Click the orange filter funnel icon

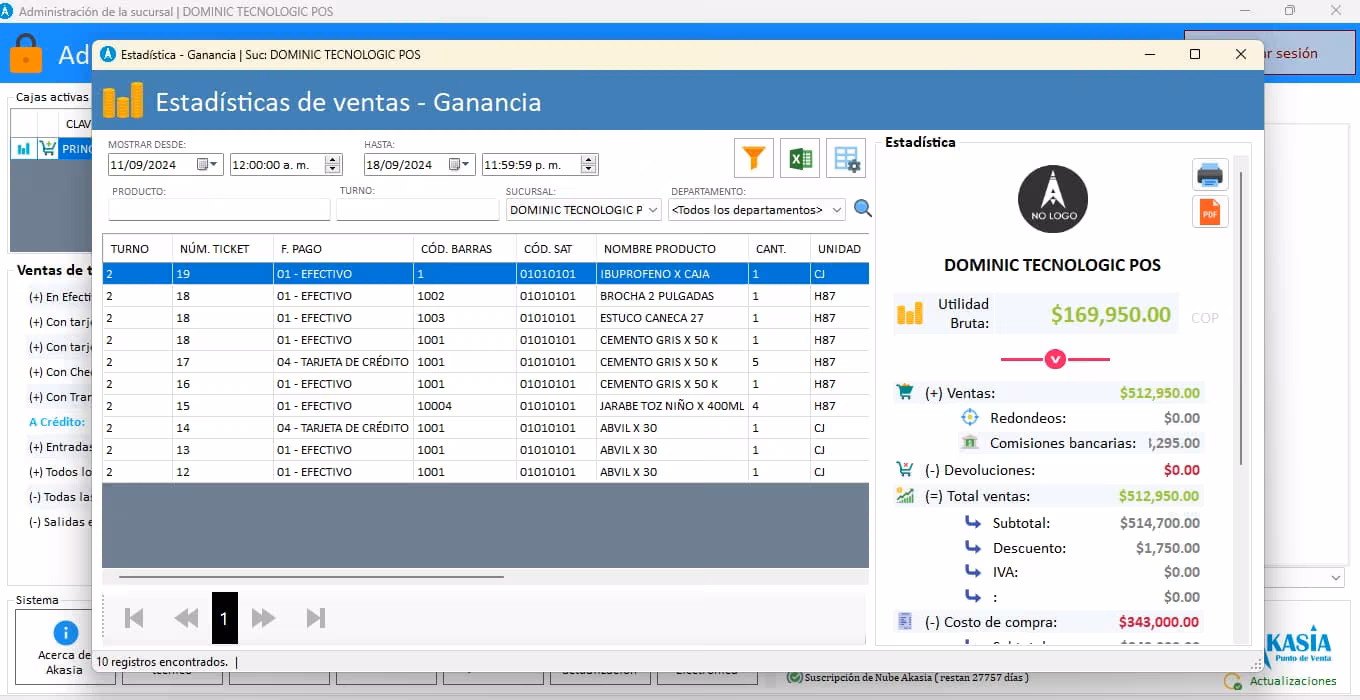tap(754, 158)
